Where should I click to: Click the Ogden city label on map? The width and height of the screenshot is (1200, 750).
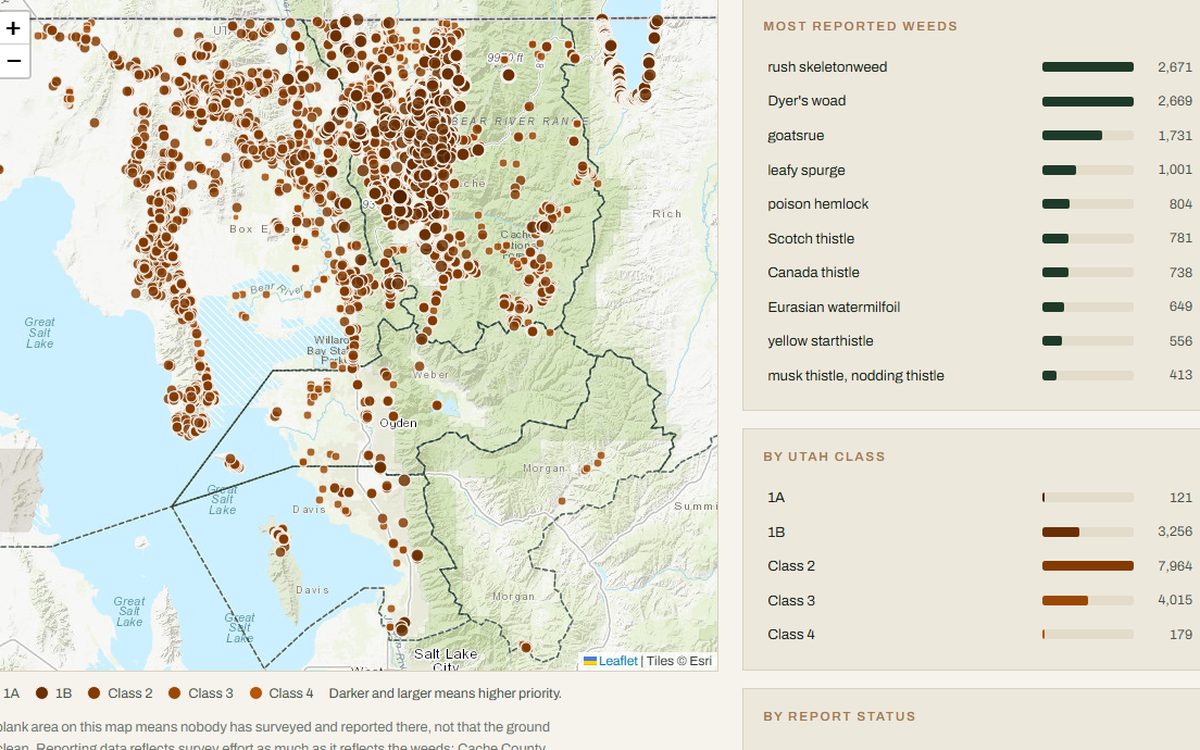pyautogui.click(x=398, y=424)
